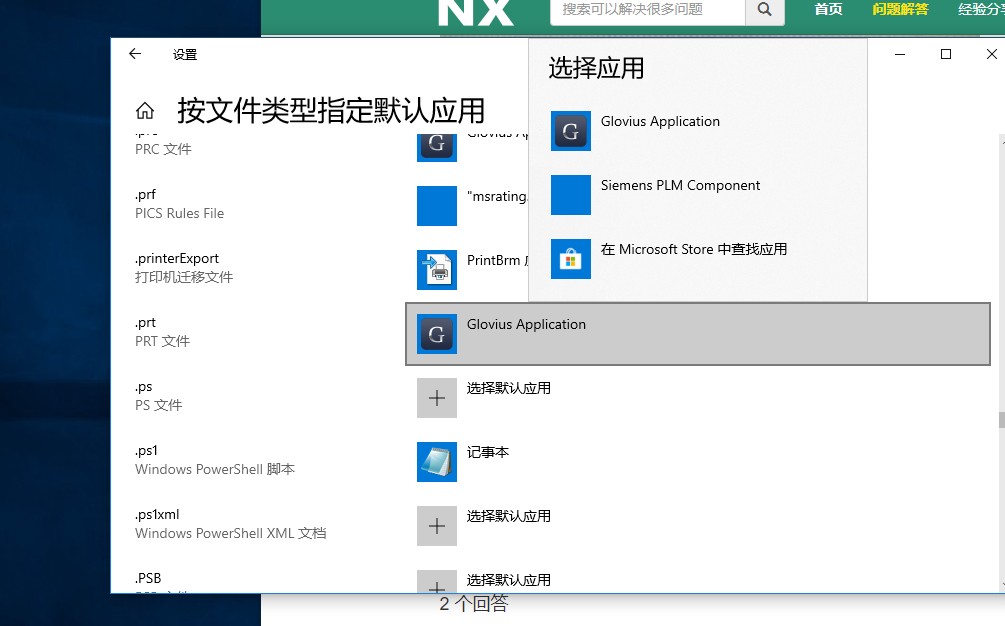The height and width of the screenshot is (626, 1005).
Task: Open 问题解答 tab in browser page
Action: pos(900,9)
